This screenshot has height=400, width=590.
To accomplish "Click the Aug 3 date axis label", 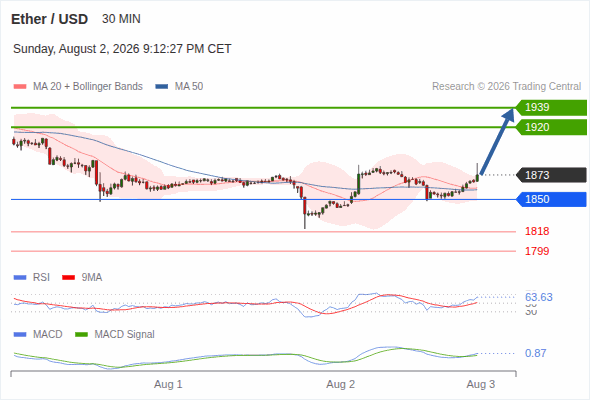I will click(481, 384).
